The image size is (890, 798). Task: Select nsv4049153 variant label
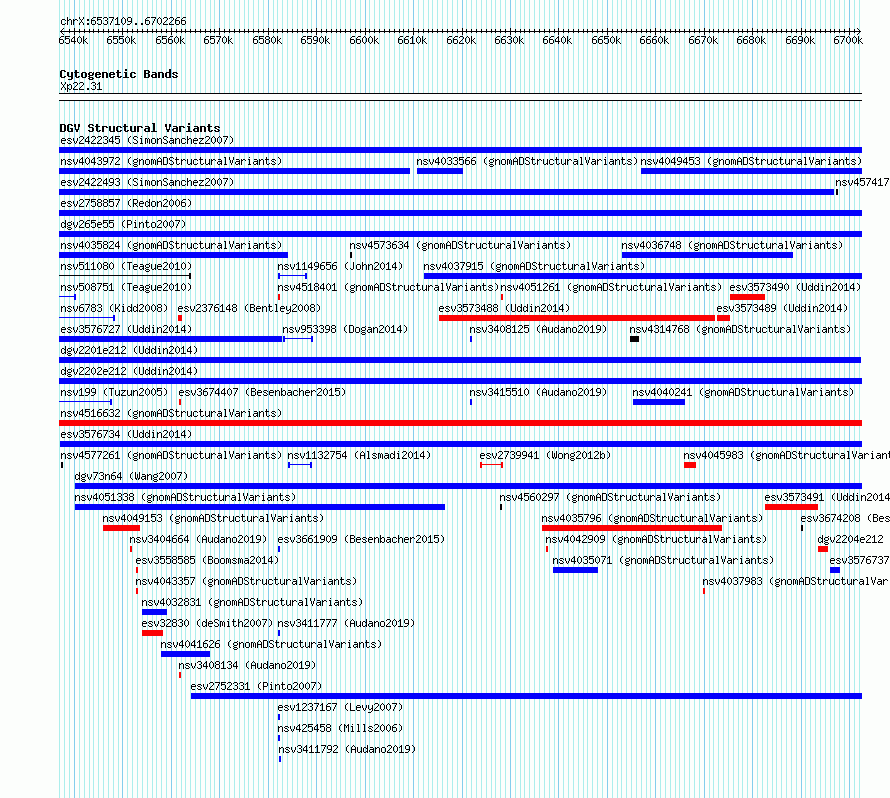point(213,518)
